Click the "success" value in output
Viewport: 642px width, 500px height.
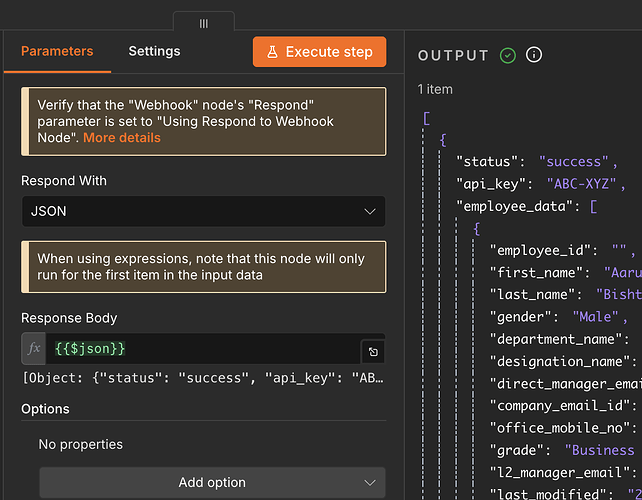point(574,162)
